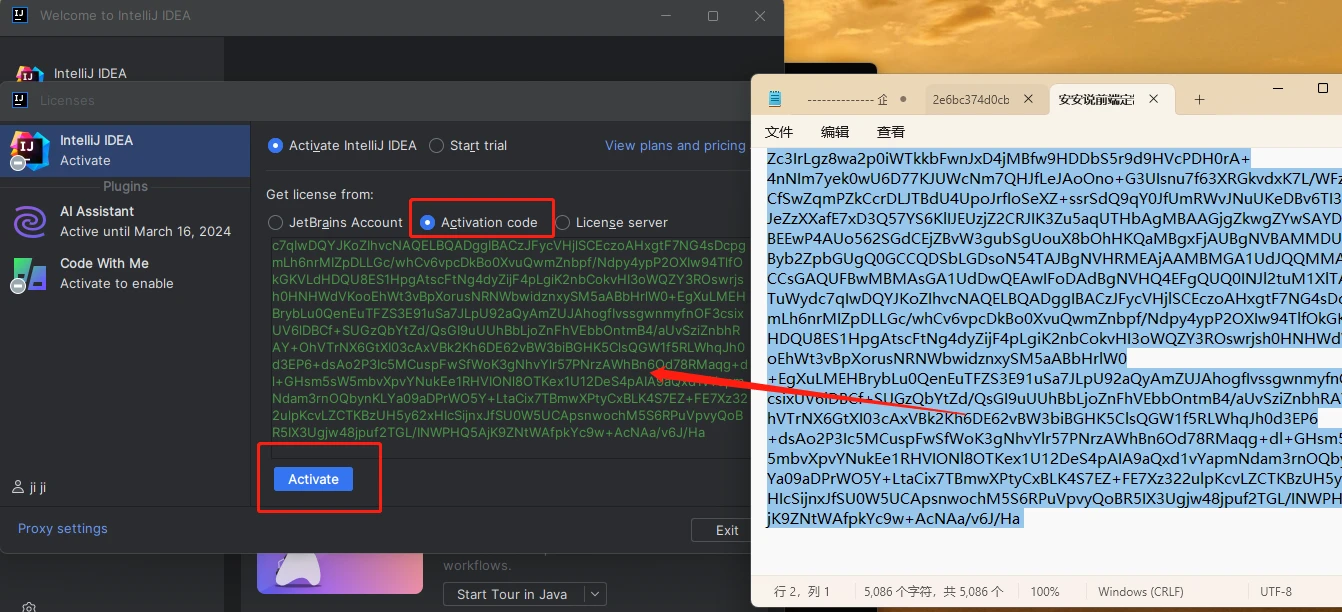Click the IntelliJ IDEA logo in Welcome sidebar
1342x612 pixels.
(x=30, y=73)
